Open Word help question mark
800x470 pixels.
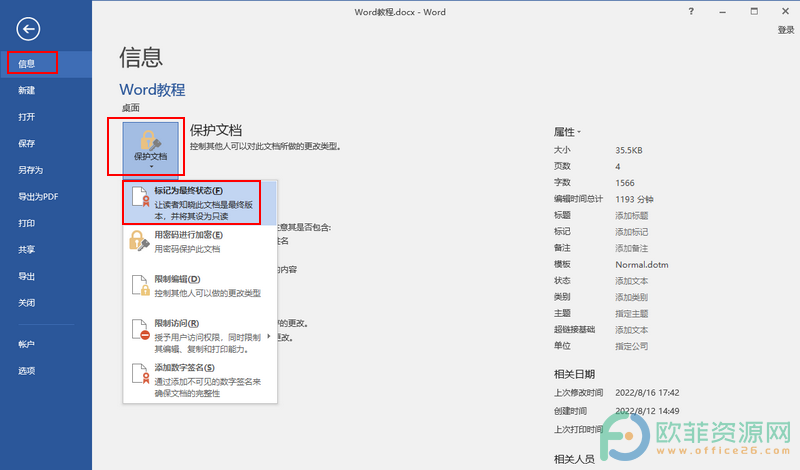tap(691, 11)
